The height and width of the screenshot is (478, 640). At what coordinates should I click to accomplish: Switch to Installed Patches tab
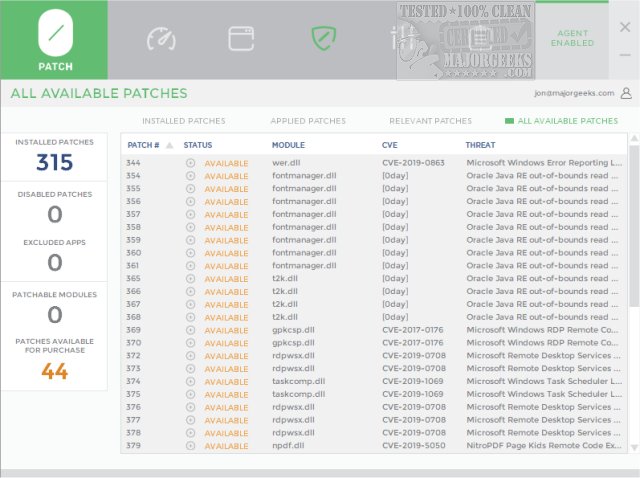pyautogui.click(x=183, y=121)
